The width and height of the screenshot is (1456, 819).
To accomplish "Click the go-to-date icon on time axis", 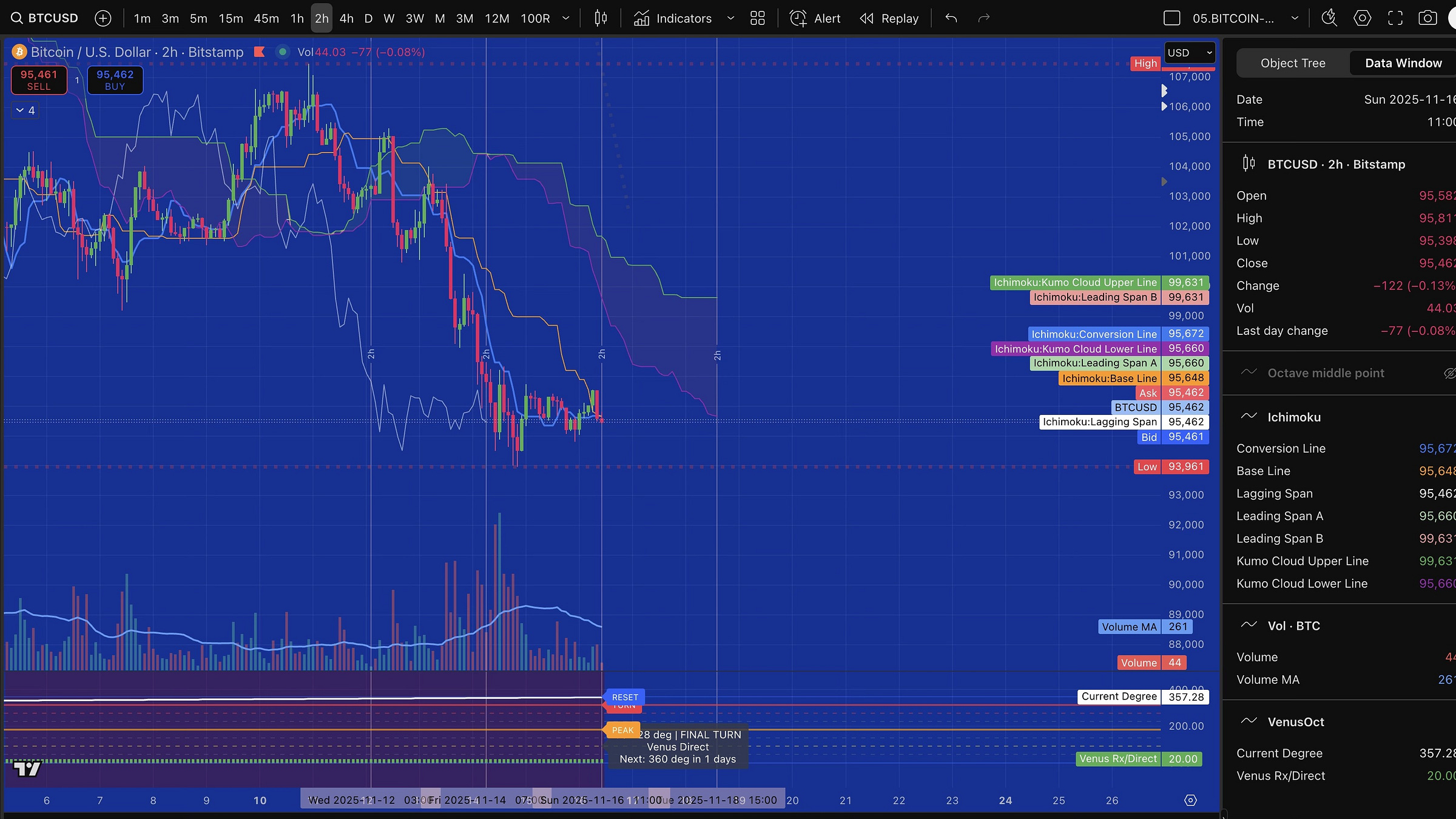I will coord(1190,800).
